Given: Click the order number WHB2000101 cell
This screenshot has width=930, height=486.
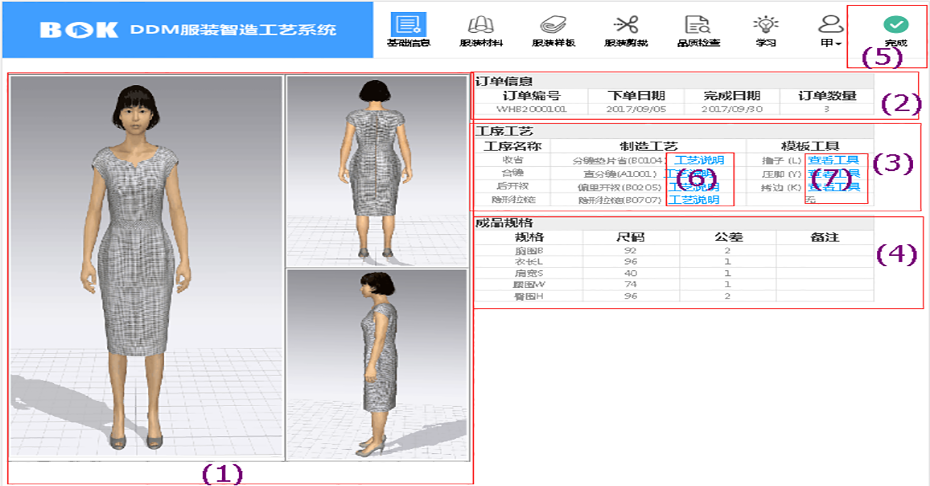Looking at the screenshot, I should 531,108.
